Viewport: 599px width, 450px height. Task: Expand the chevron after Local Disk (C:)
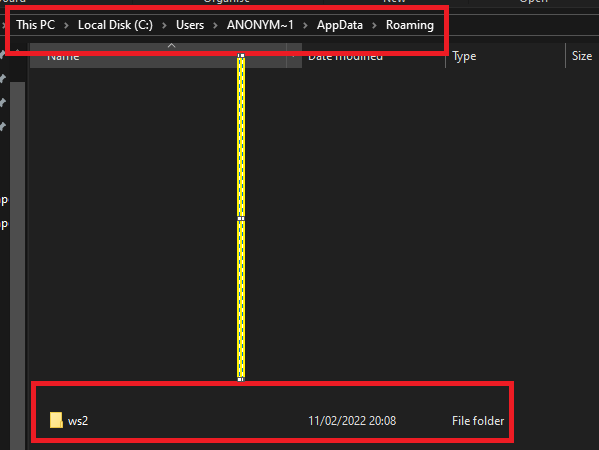(164, 25)
